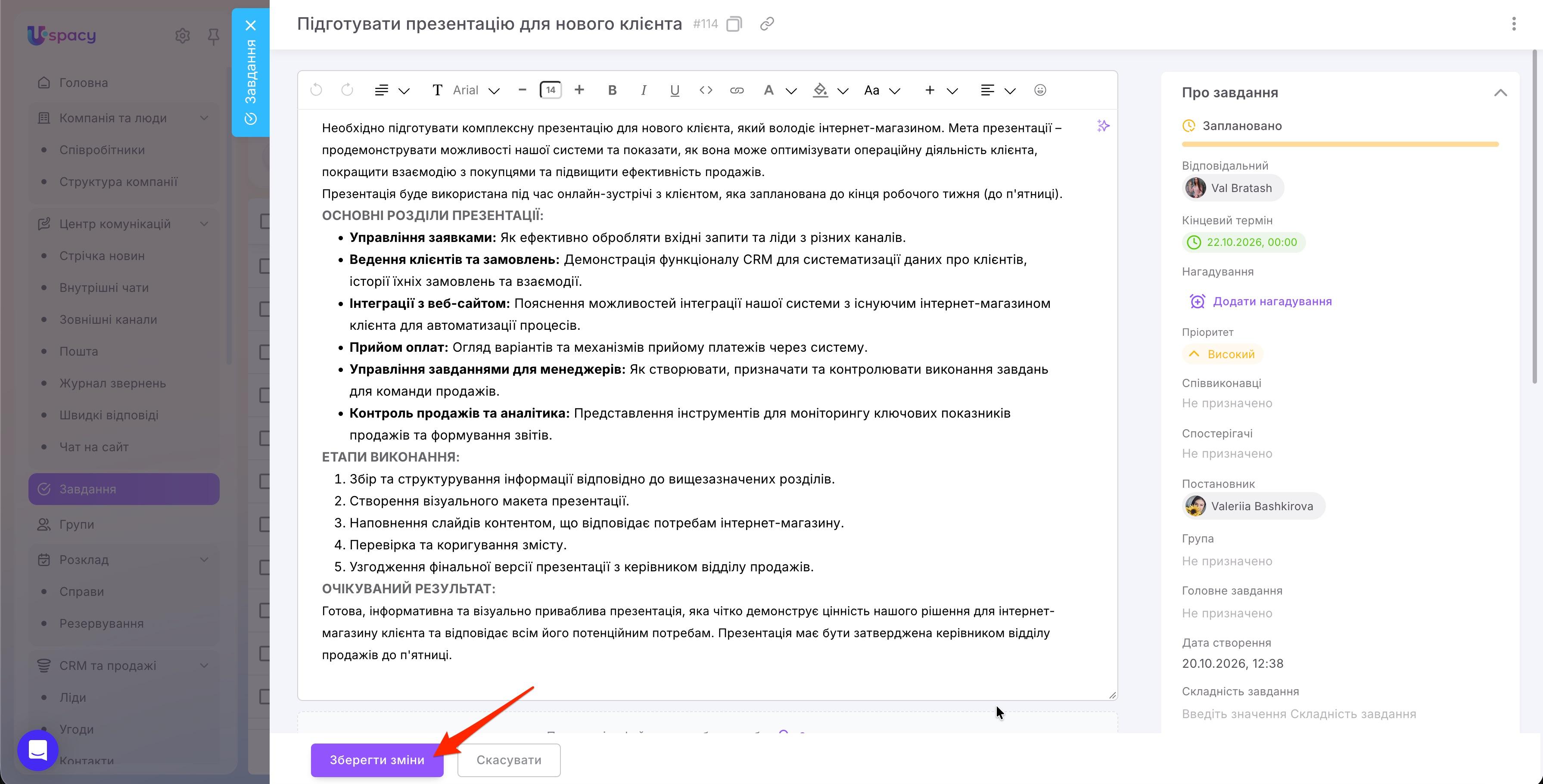Screen dimensions: 1543x784
Task: Insert code block via the brackets icon
Action: pyautogui.click(x=706, y=90)
